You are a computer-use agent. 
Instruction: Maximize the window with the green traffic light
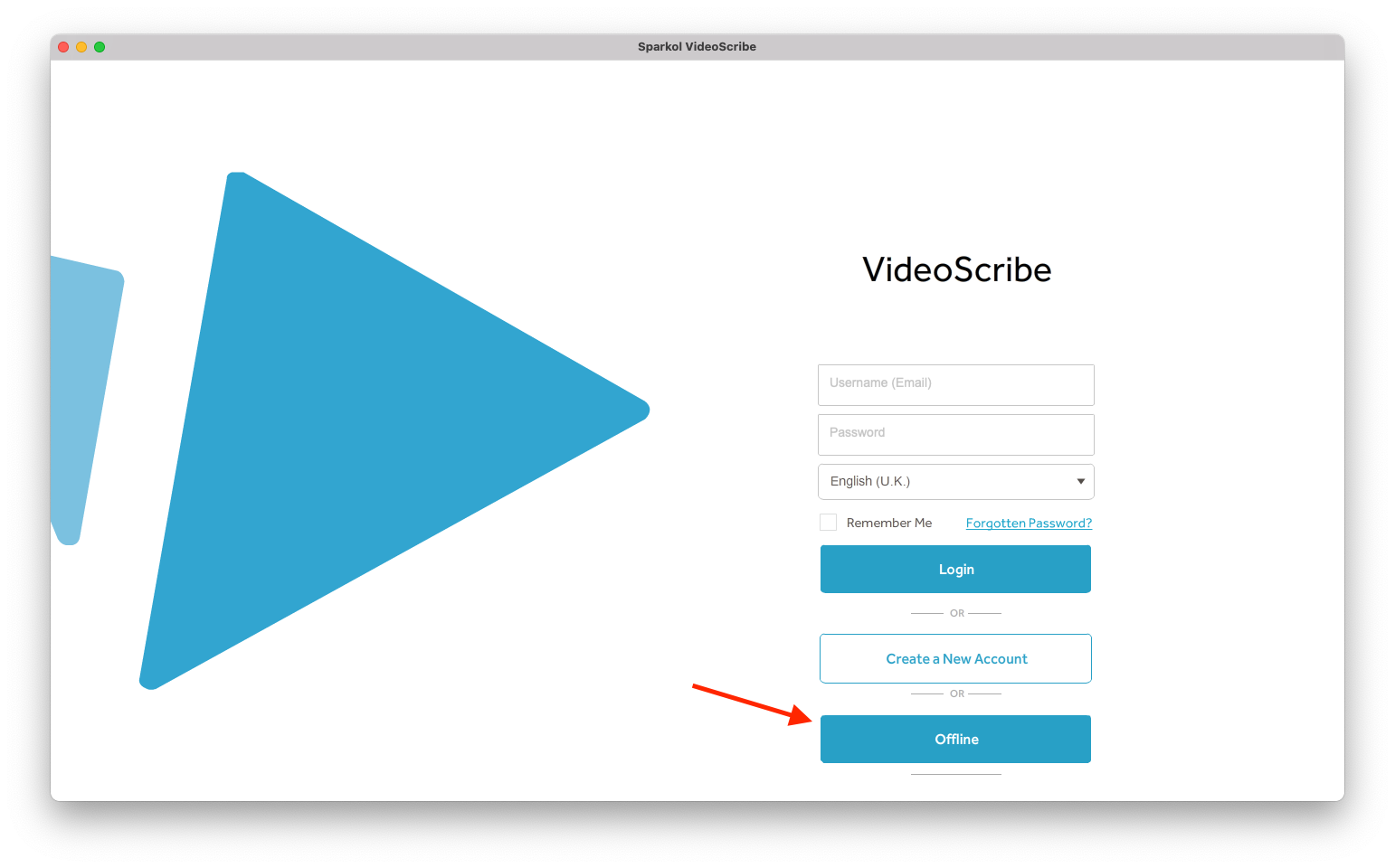pos(100,46)
